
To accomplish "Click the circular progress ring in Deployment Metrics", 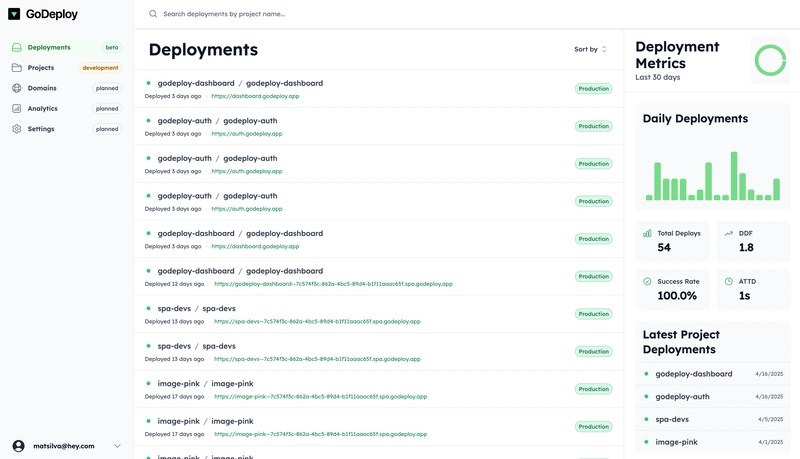I will [770, 61].
